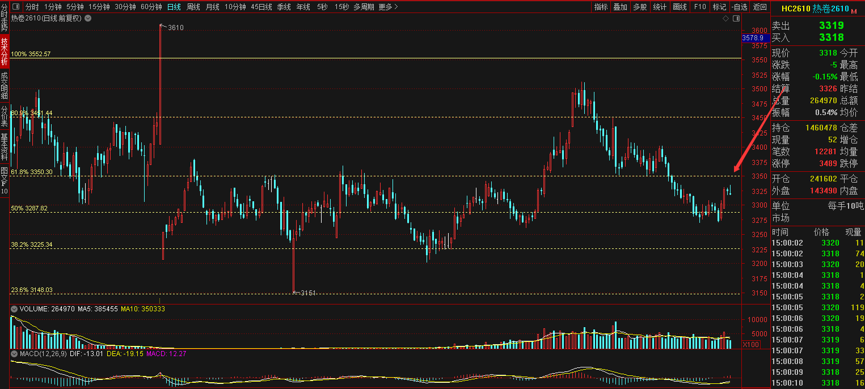
Task: Open the 统计 statistics button
Action: point(659,7)
